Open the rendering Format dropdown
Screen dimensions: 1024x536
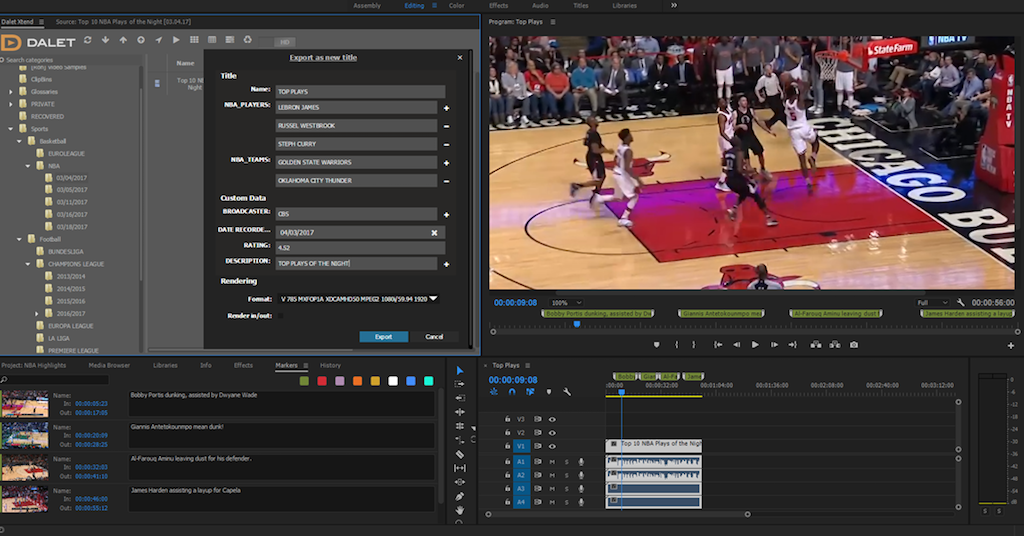pos(359,298)
